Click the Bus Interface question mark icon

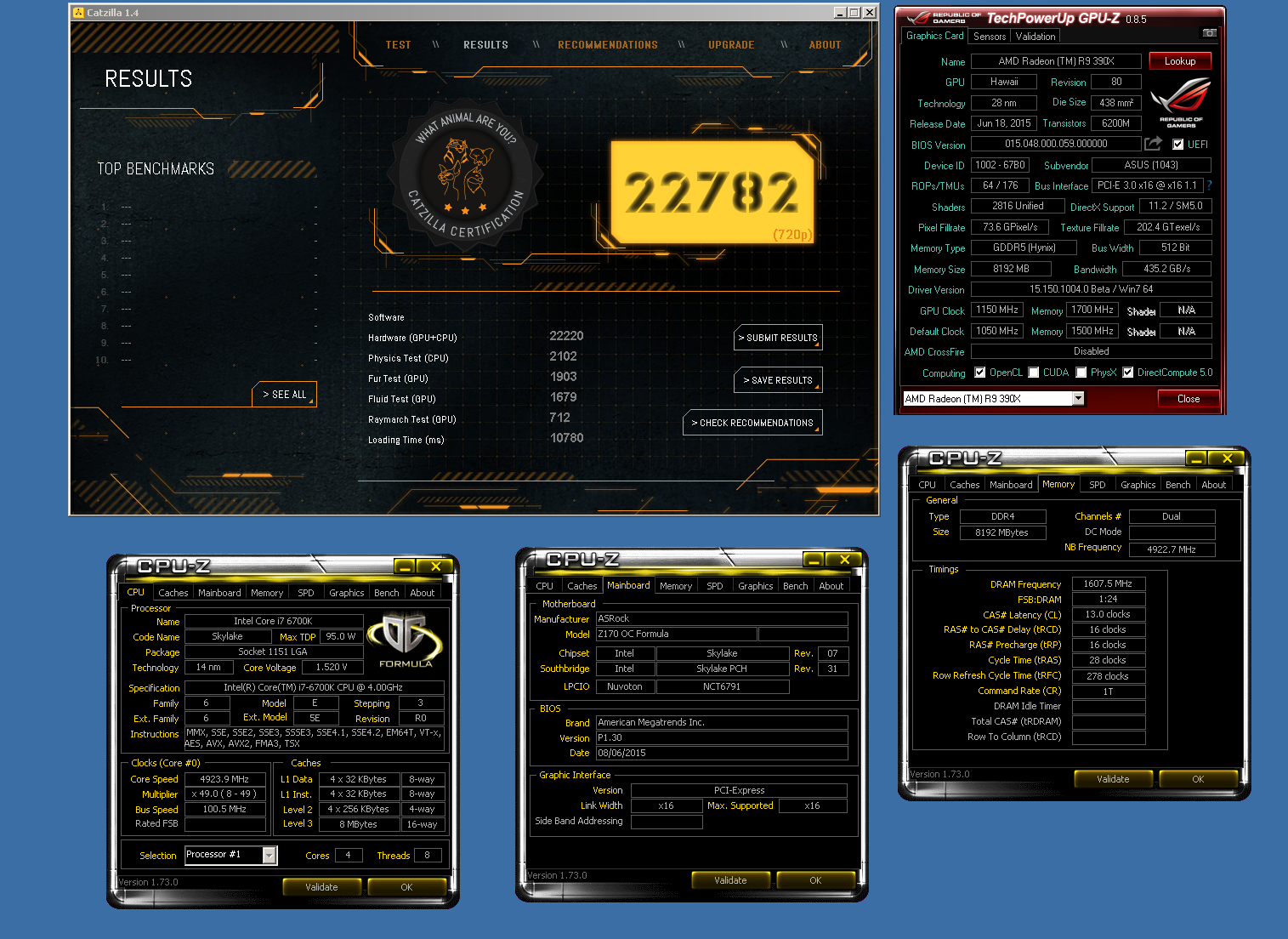click(1209, 185)
